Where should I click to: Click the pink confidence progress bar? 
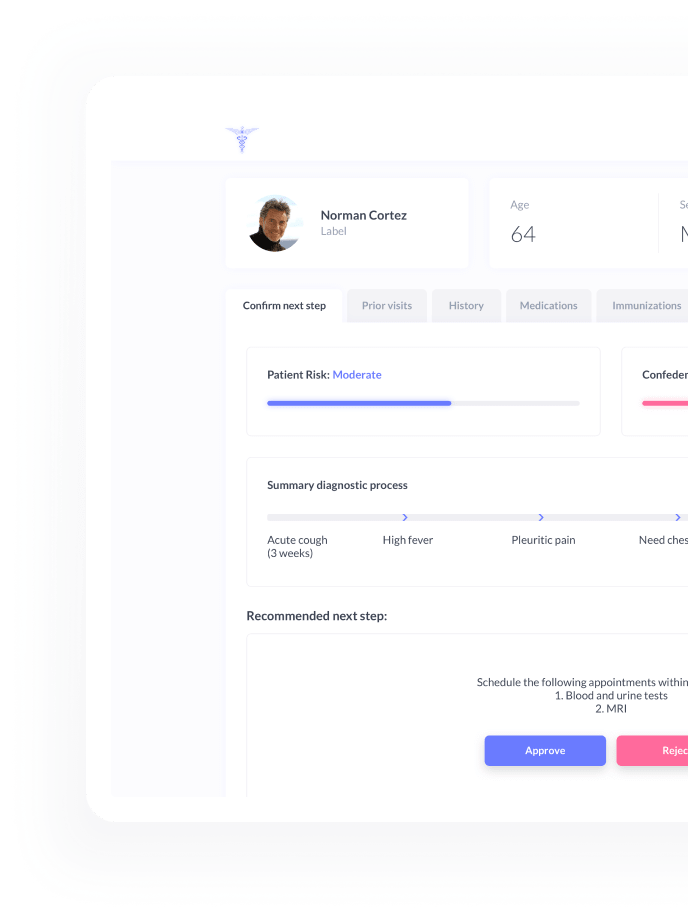point(665,403)
